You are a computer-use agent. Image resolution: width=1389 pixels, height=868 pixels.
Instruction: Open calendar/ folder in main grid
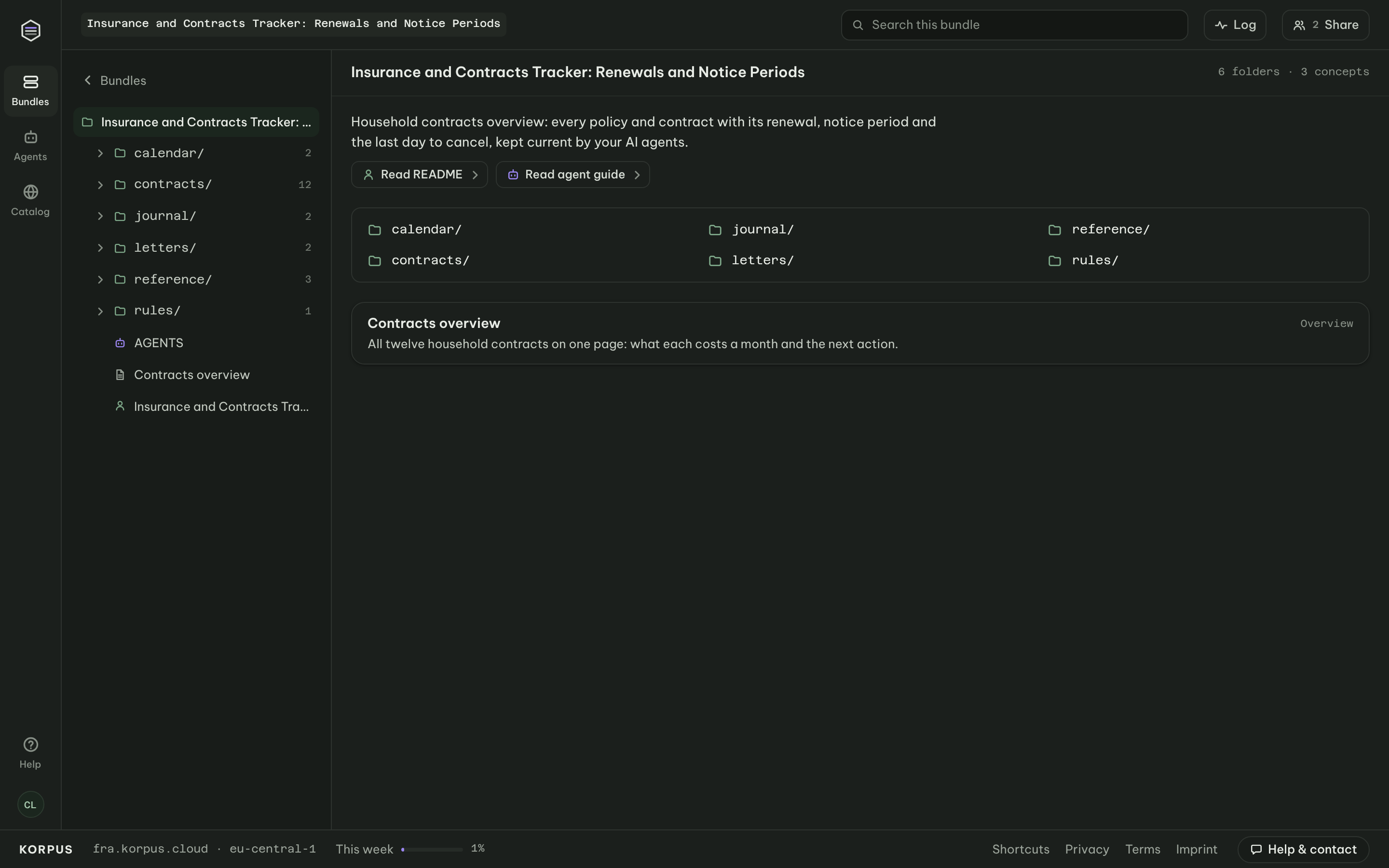(x=414, y=230)
